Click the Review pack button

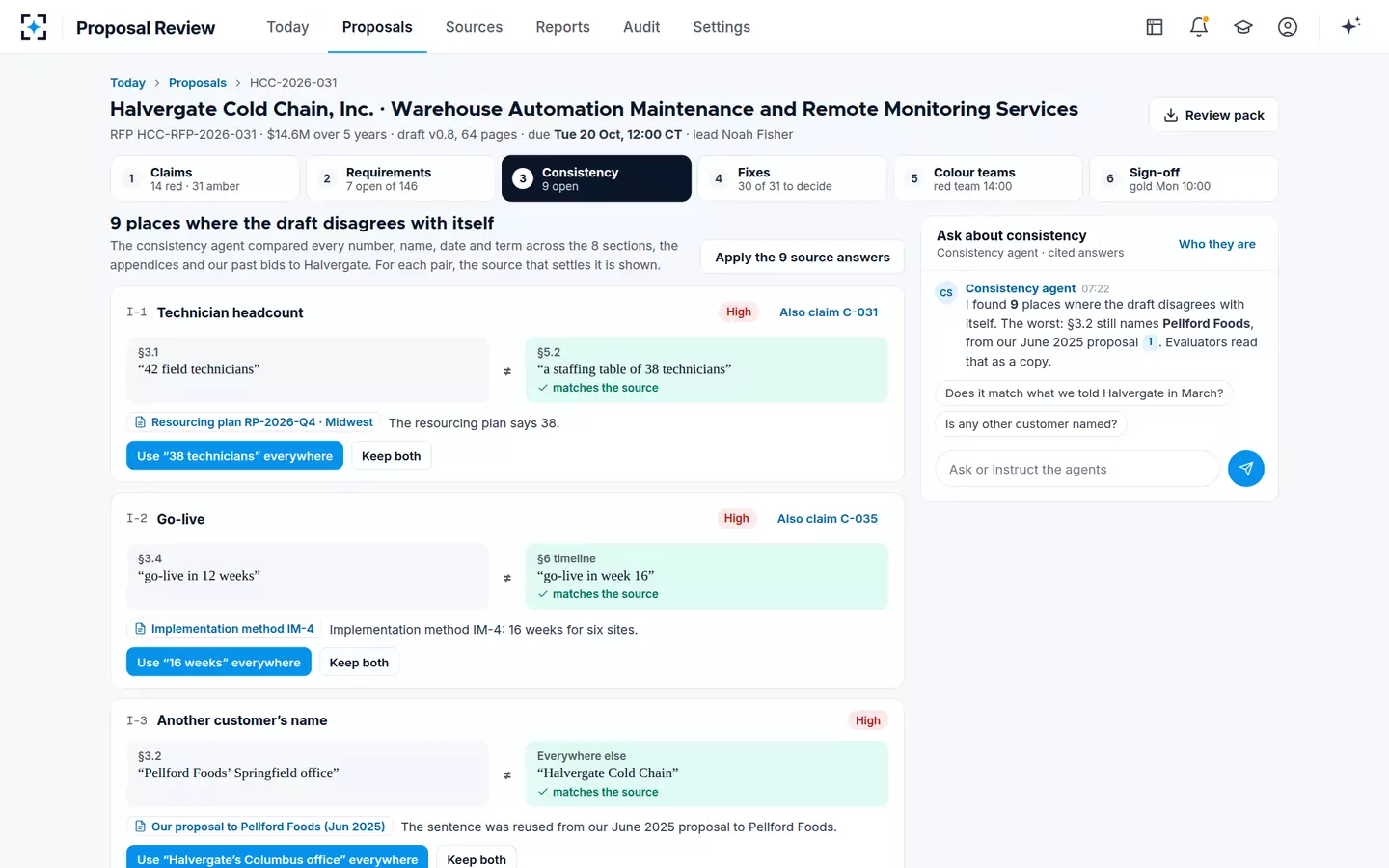click(1213, 115)
